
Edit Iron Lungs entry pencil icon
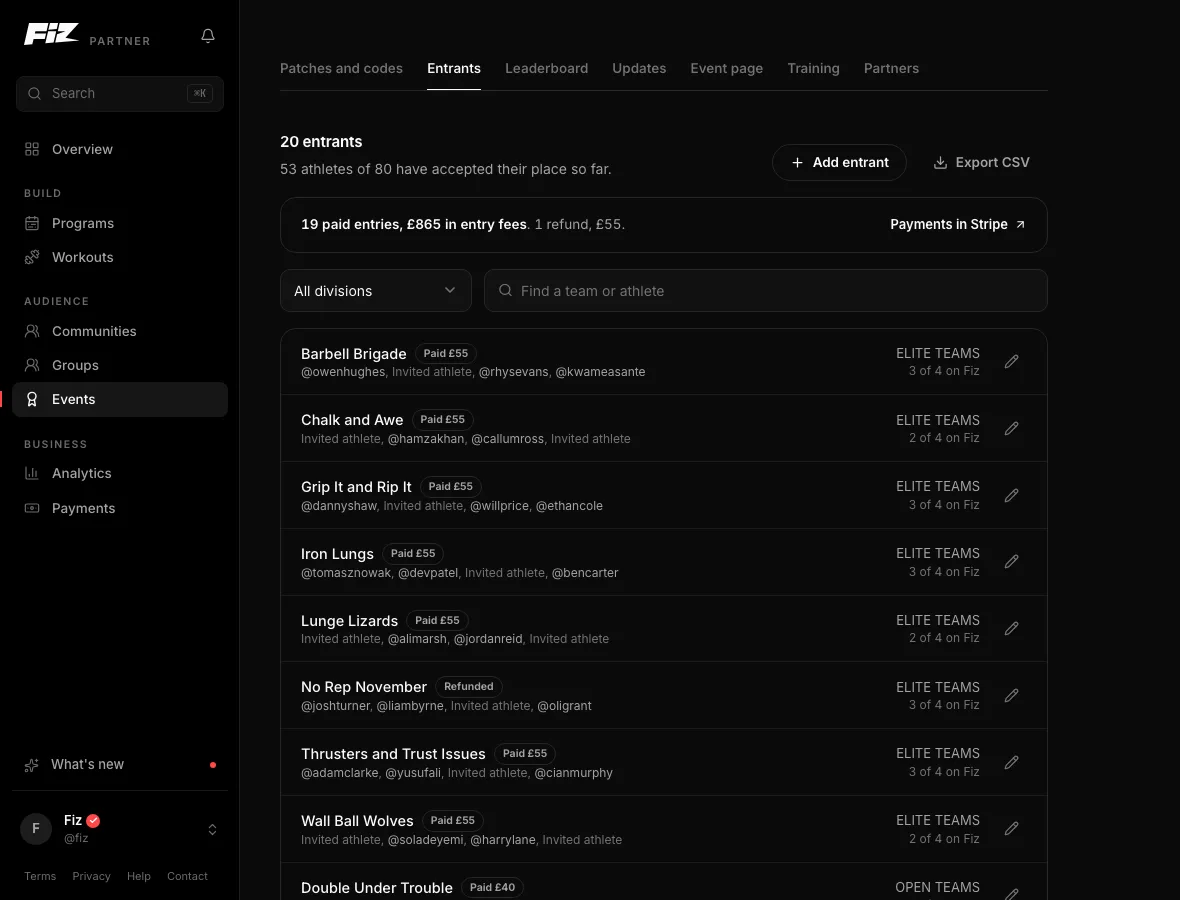[x=1011, y=561]
